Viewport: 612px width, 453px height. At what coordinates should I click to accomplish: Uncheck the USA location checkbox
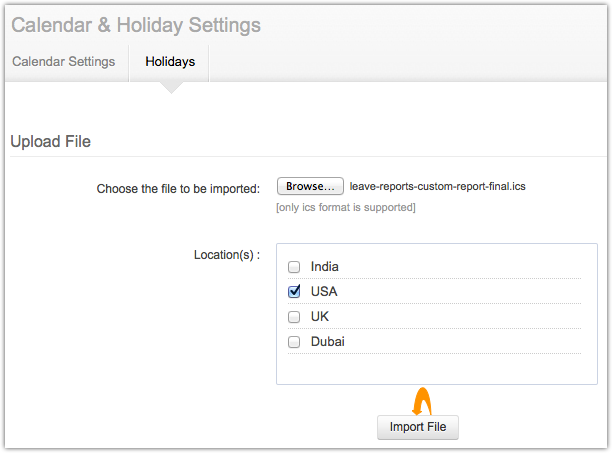(x=294, y=292)
